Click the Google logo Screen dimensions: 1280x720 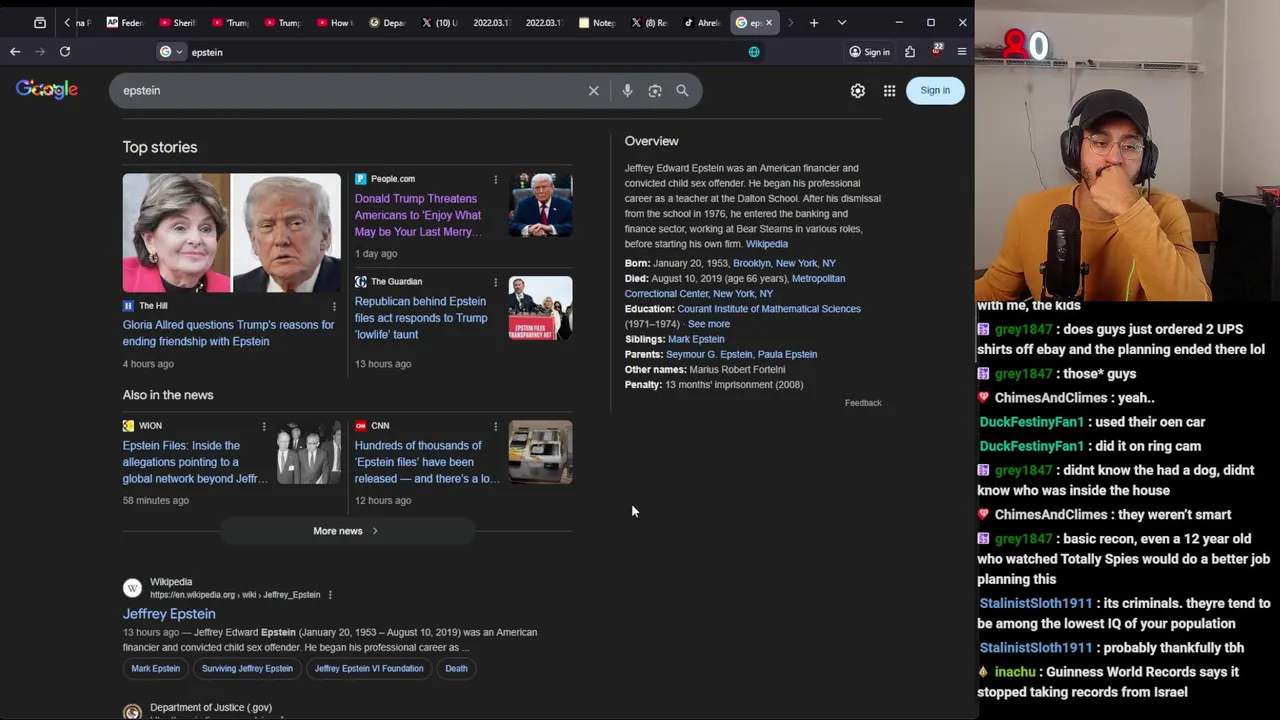(x=47, y=90)
